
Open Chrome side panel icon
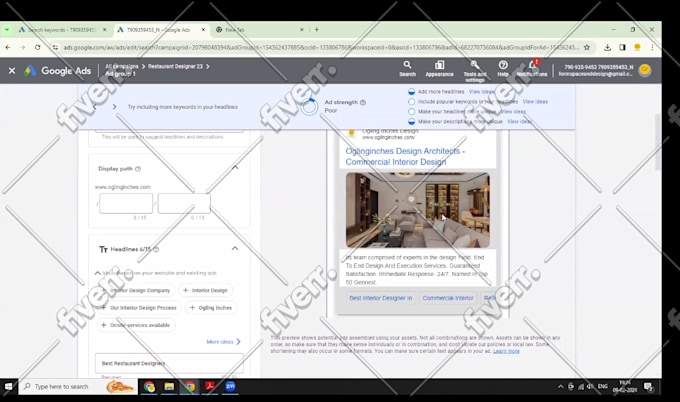click(622, 47)
